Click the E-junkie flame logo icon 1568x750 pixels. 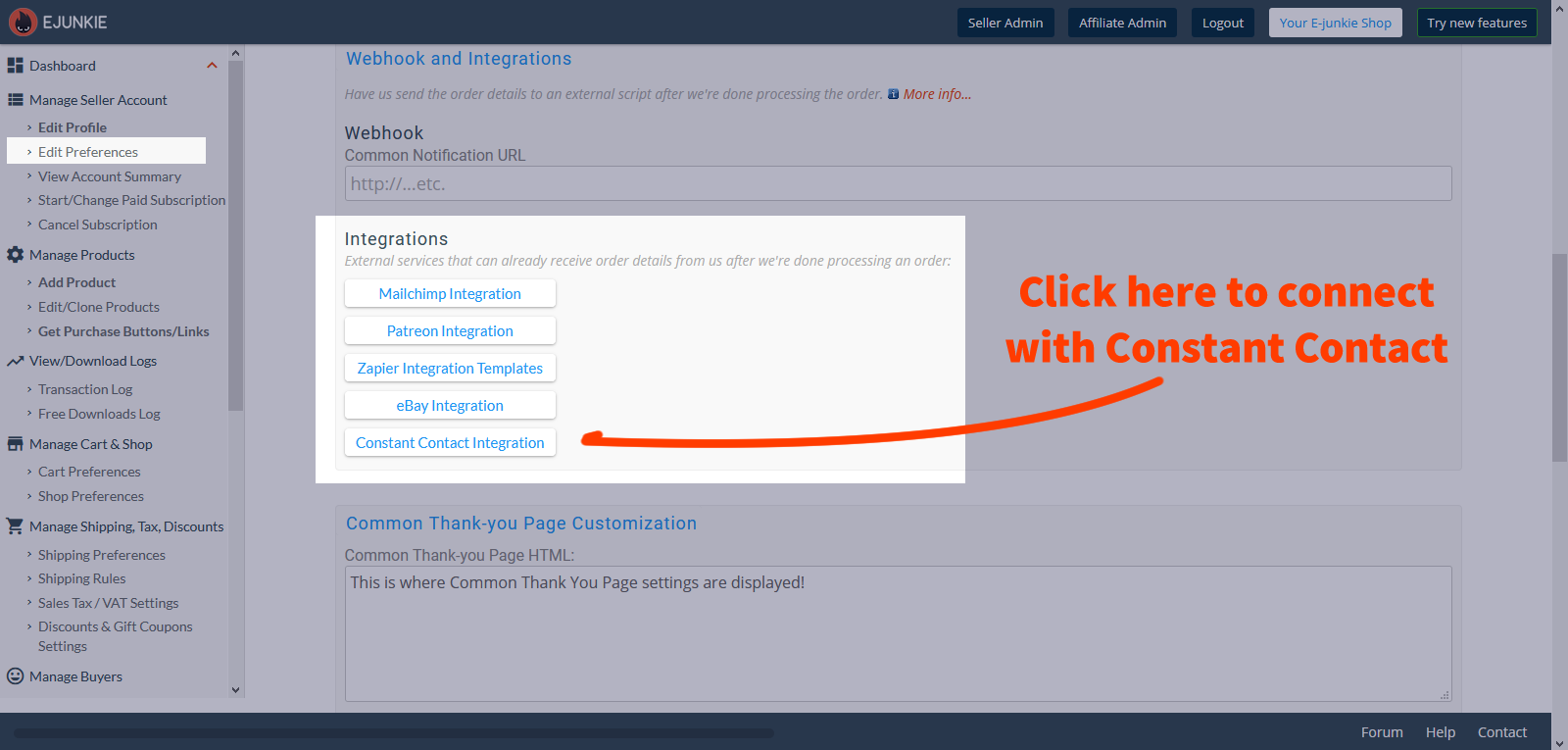tap(23, 22)
